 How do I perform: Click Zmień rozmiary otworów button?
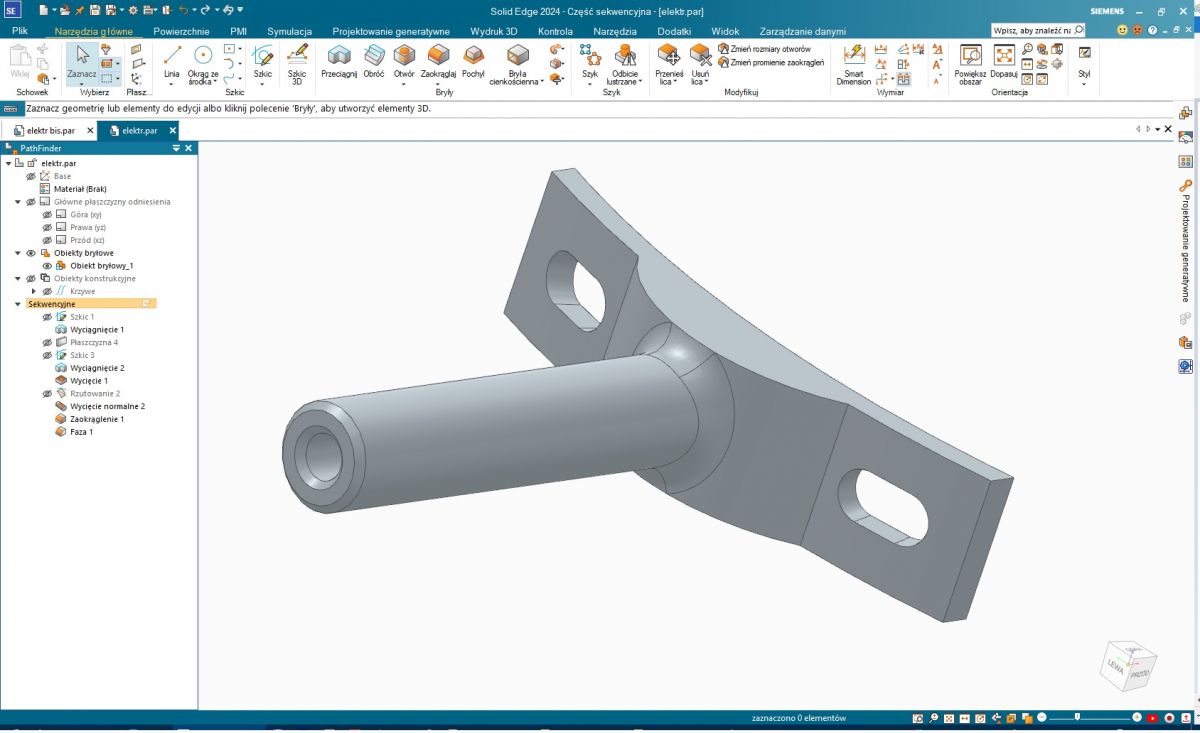coord(763,49)
